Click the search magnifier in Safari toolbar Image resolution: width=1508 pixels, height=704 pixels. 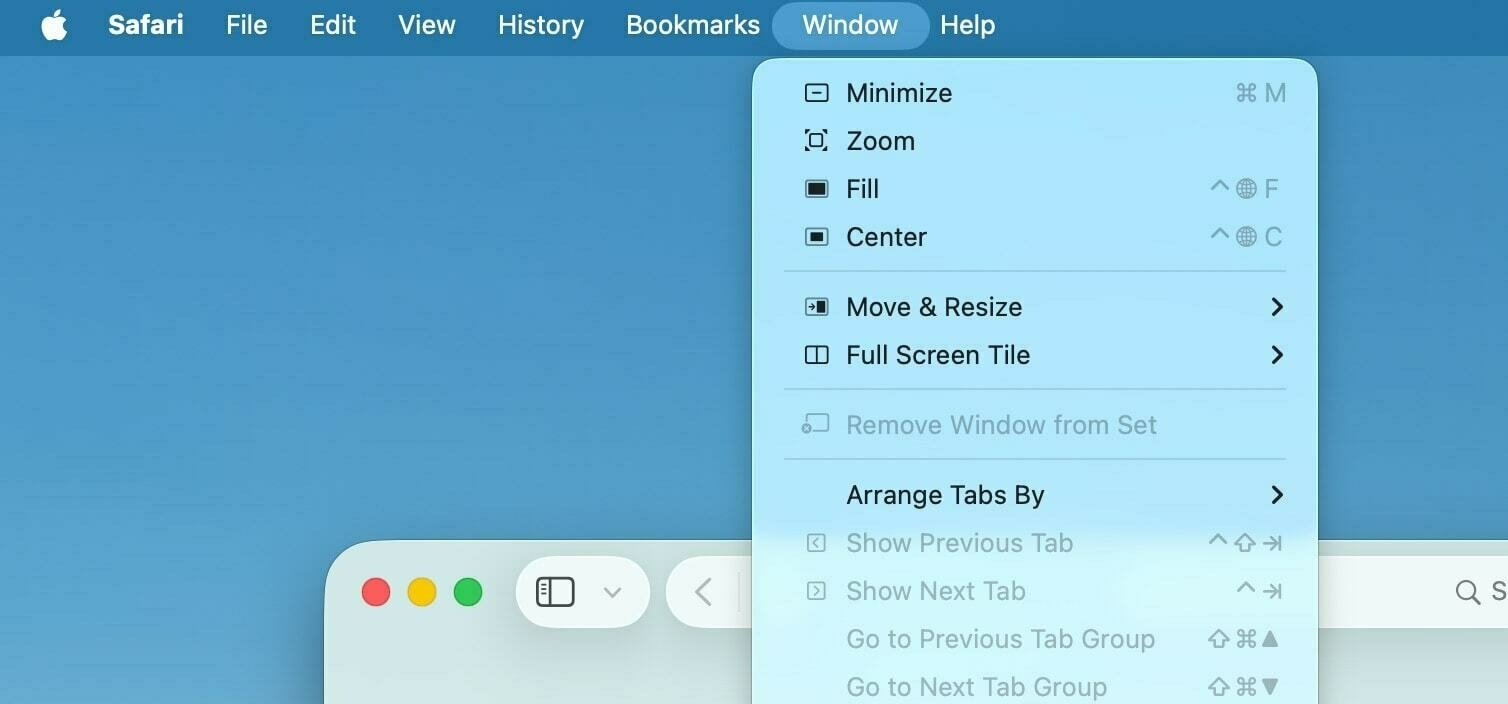(x=1467, y=592)
